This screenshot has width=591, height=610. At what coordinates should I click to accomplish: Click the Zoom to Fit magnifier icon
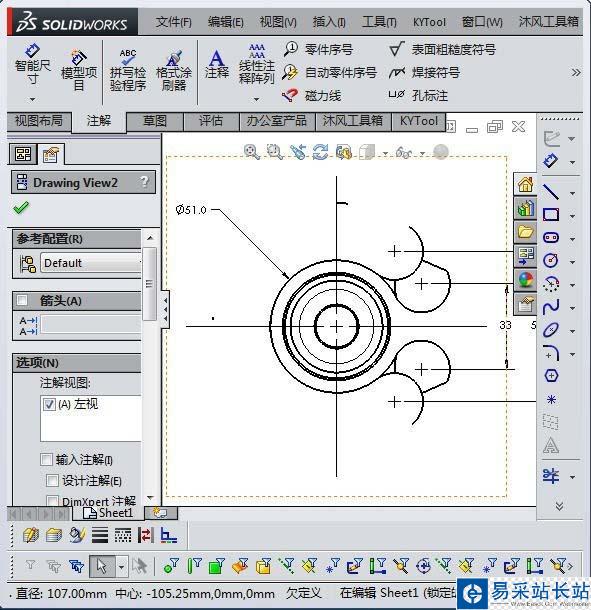point(251,152)
